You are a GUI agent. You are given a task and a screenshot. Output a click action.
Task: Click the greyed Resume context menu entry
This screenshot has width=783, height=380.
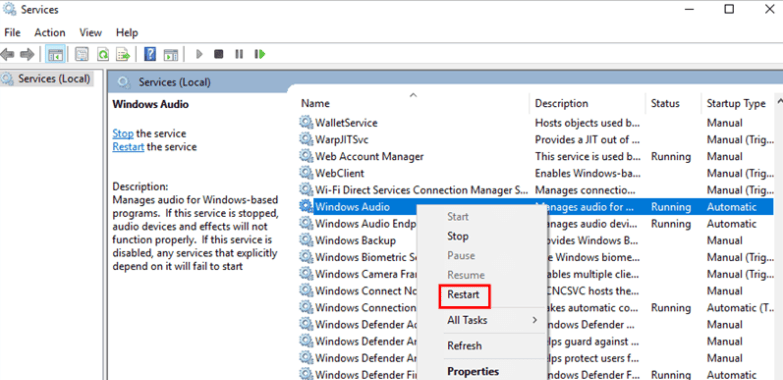pyautogui.click(x=465, y=275)
